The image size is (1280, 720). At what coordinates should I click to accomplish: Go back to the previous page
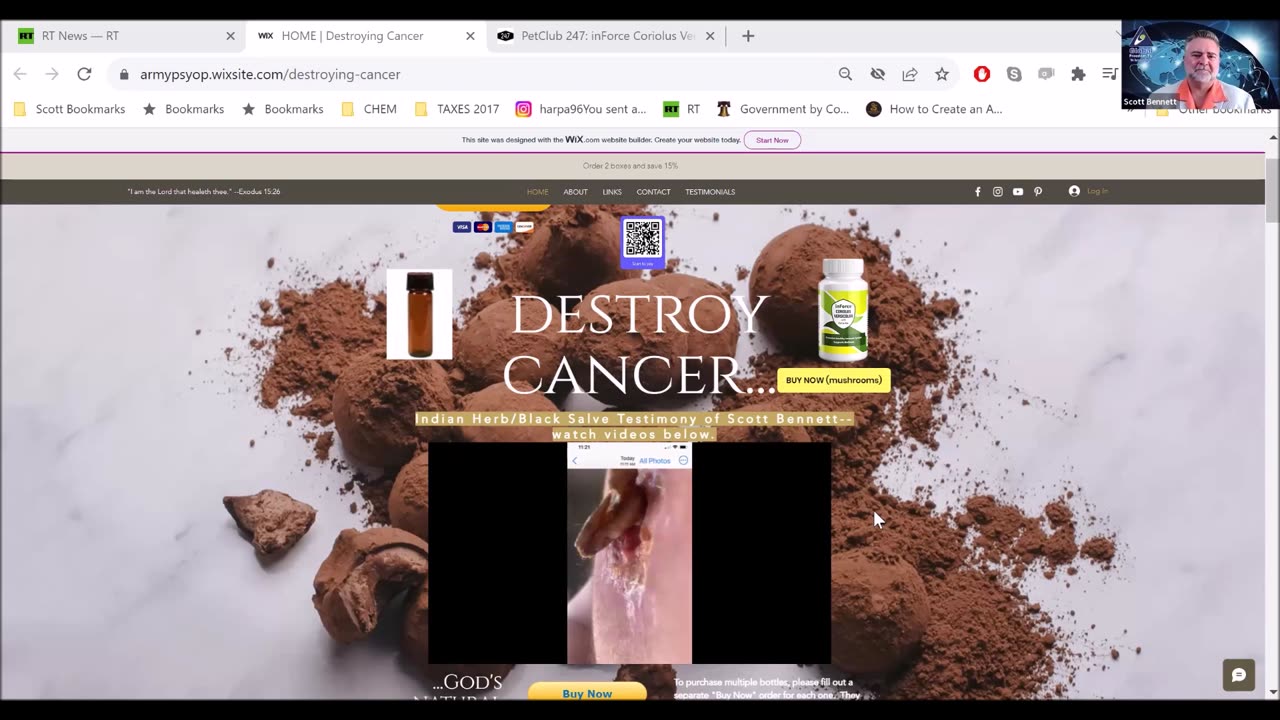pos(20,74)
